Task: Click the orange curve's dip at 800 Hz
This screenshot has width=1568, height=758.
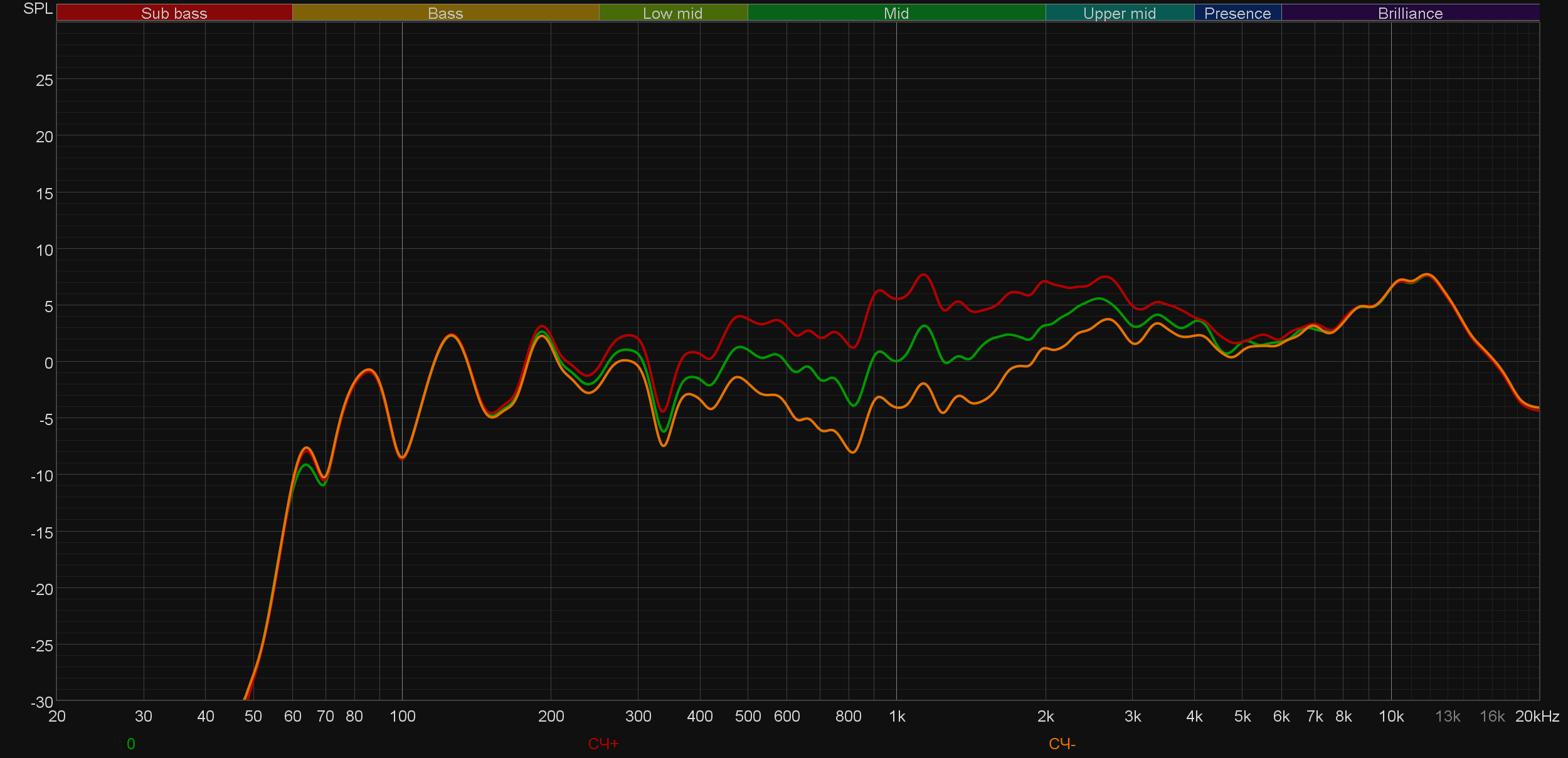Action: tap(852, 452)
